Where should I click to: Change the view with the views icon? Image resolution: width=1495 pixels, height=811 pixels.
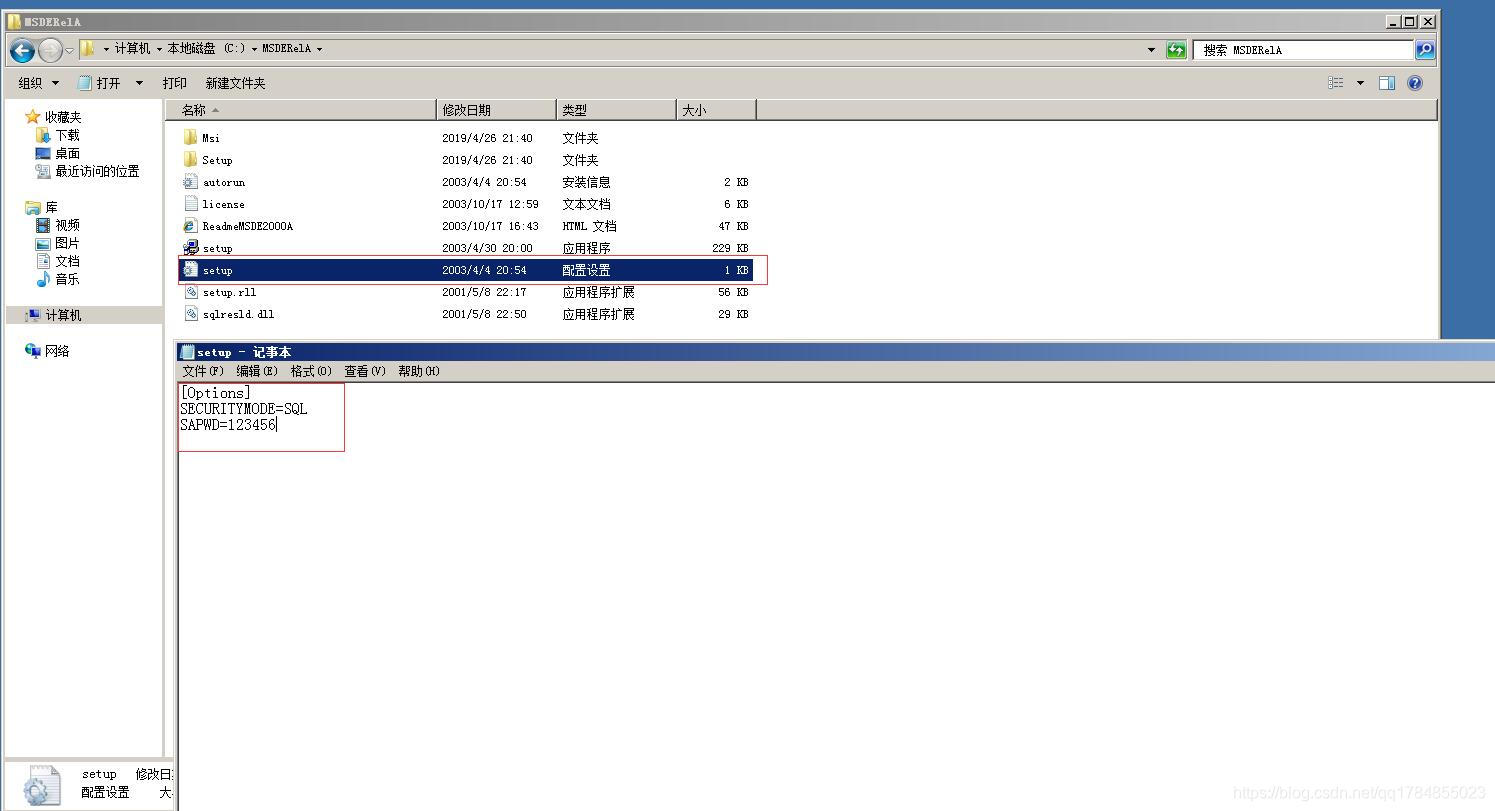1336,83
